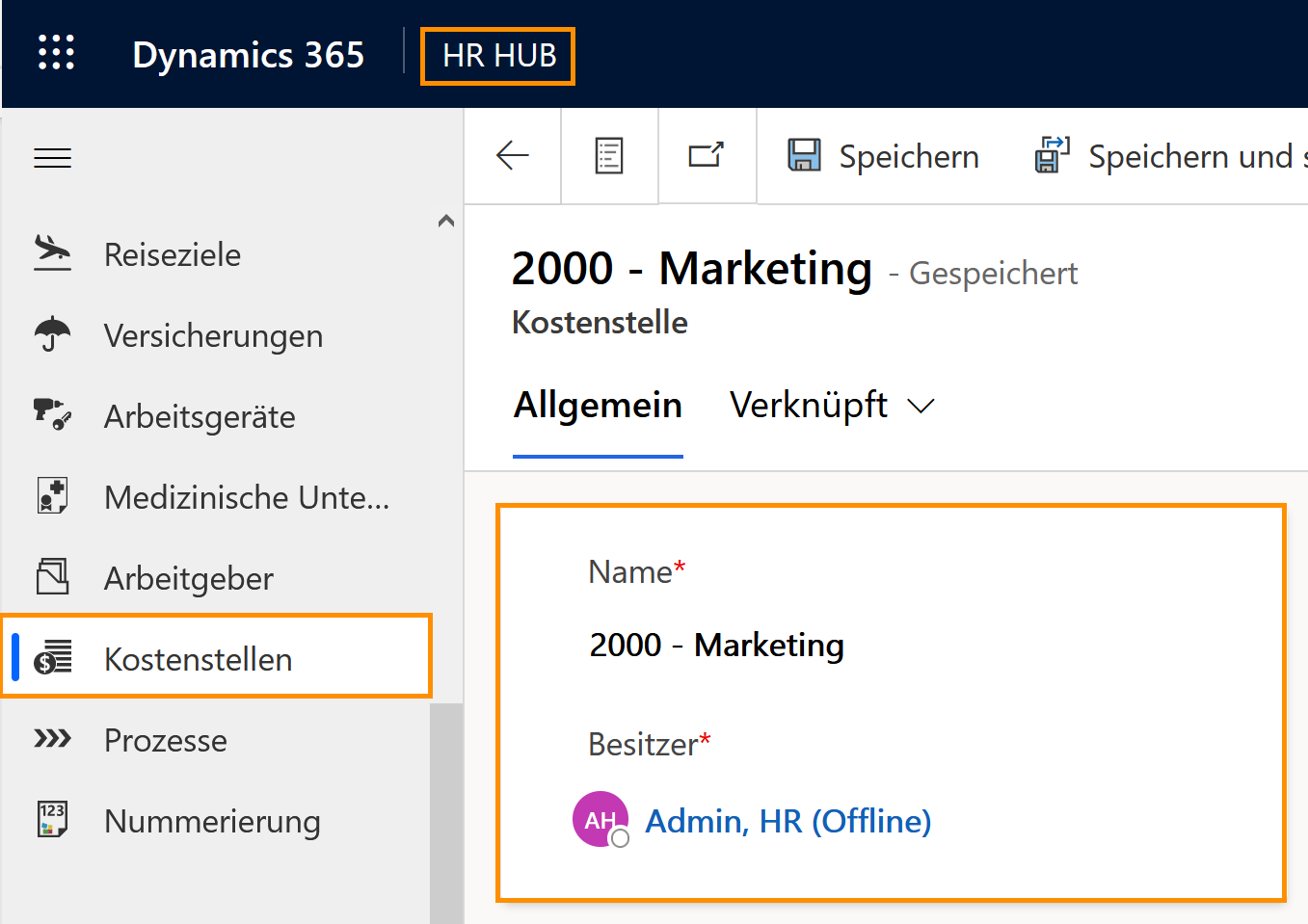
Task: Click the sidebar scroll-up chevron
Action: 445,221
